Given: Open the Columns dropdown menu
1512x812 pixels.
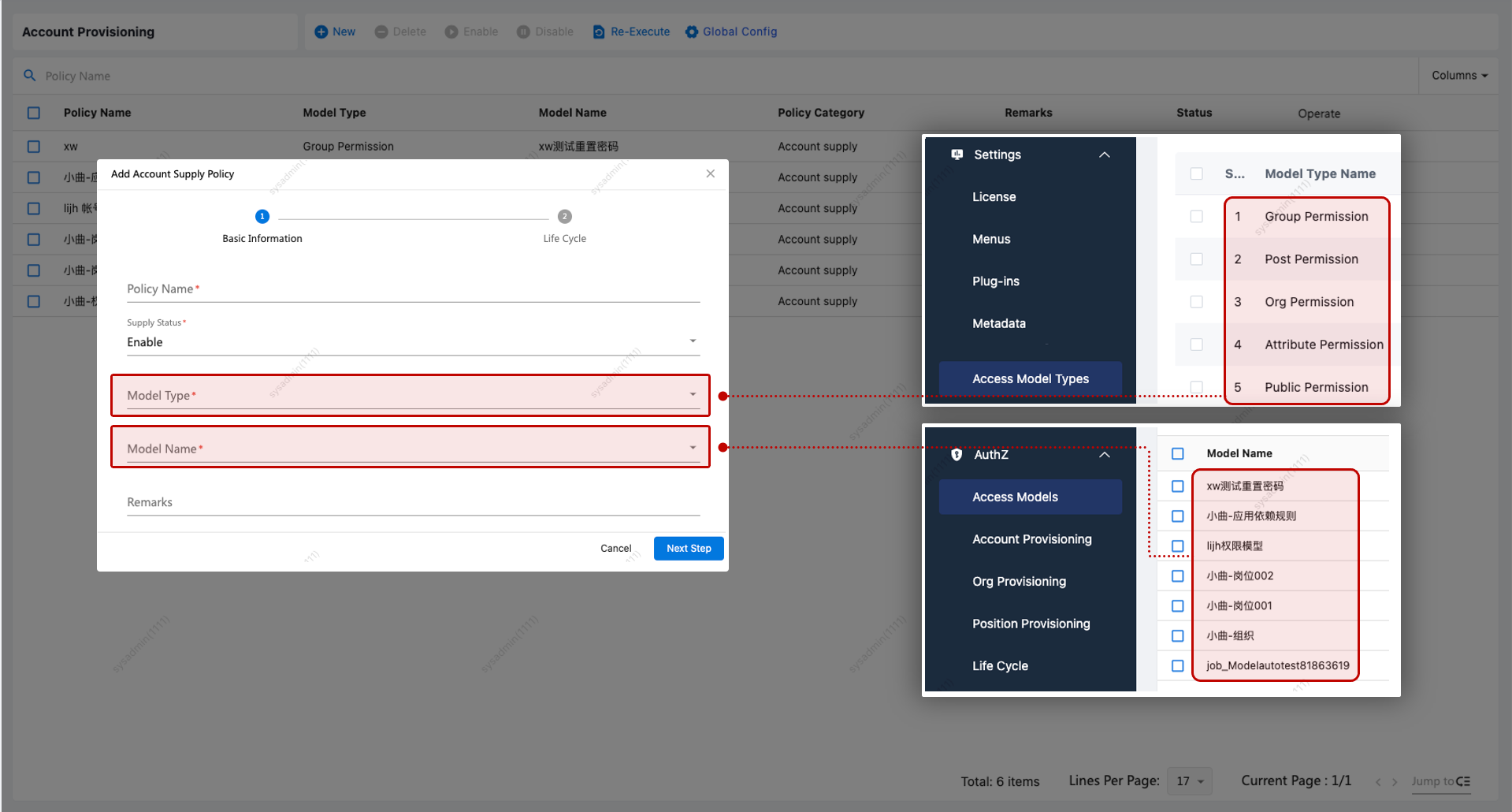Looking at the screenshot, I should click(x=1458, y=76).
